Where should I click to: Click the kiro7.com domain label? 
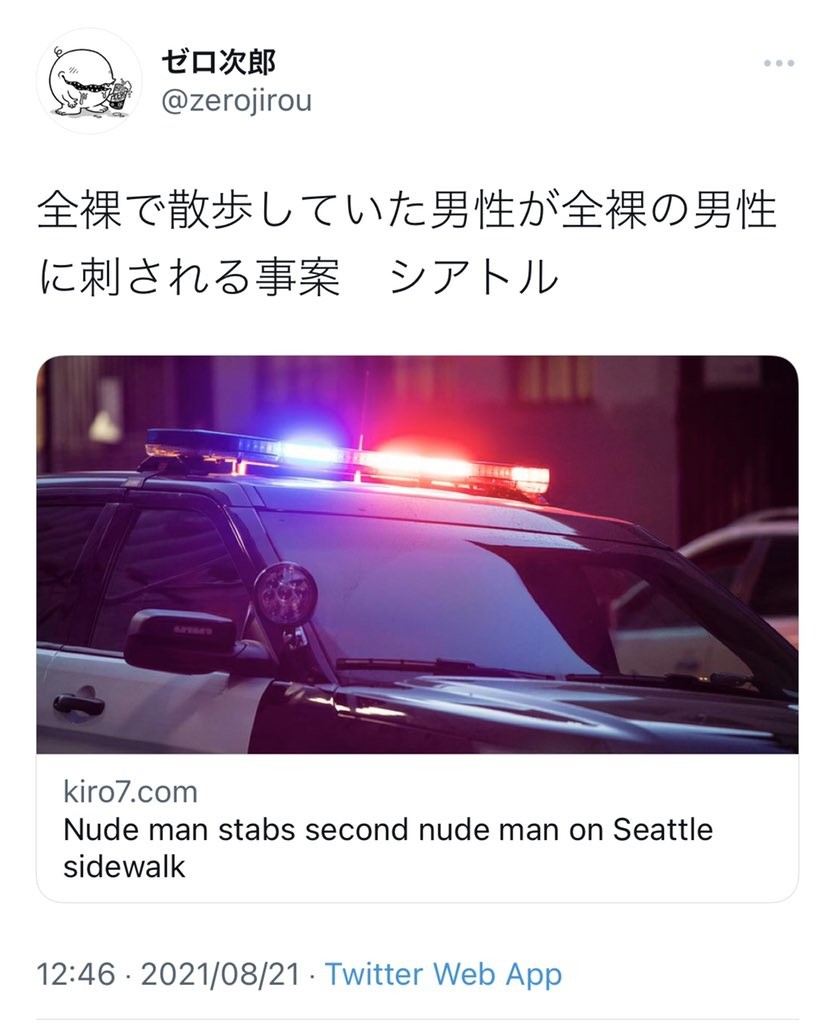(130, 792)
